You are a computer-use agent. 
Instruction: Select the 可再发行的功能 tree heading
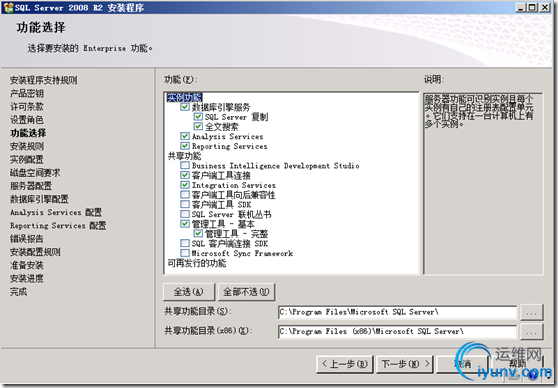click(x=197, y=263)
